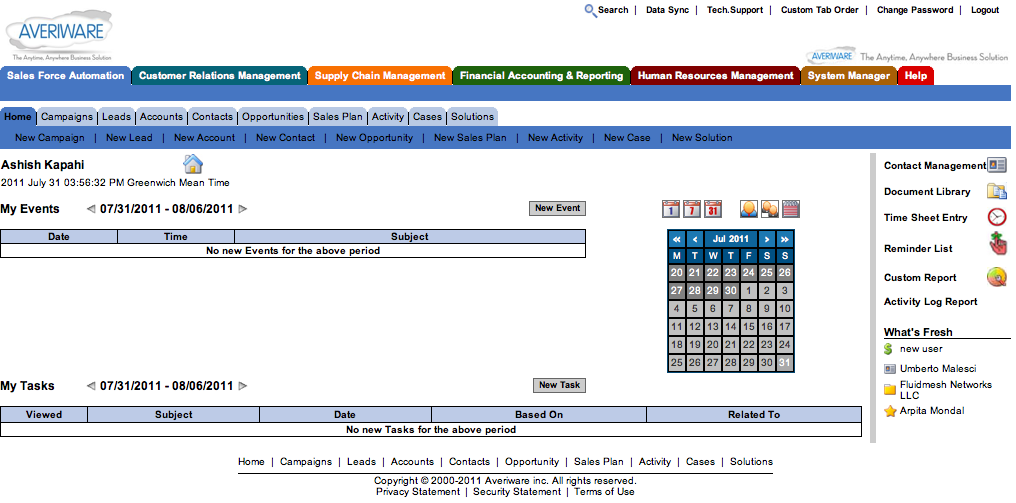Switch to one-day calendar view icon

671,209
